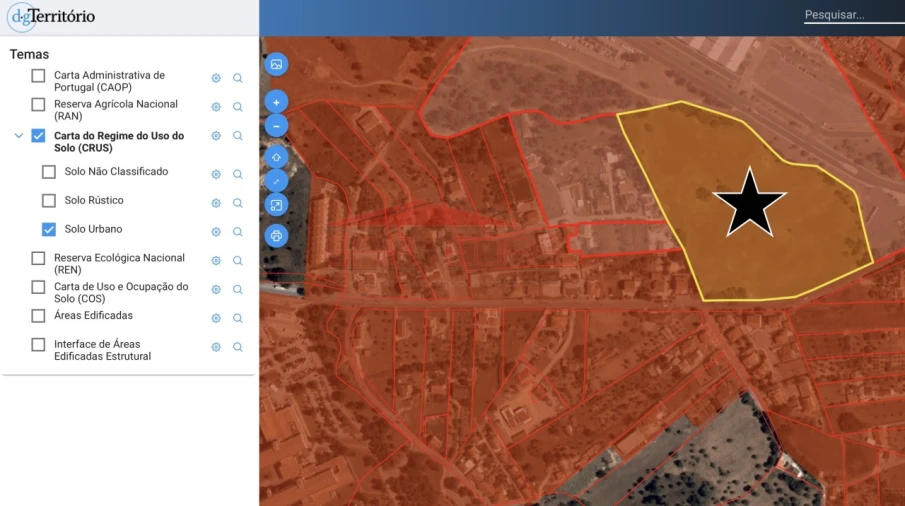Click the extent/fullscreen map button

pos(276,206)
